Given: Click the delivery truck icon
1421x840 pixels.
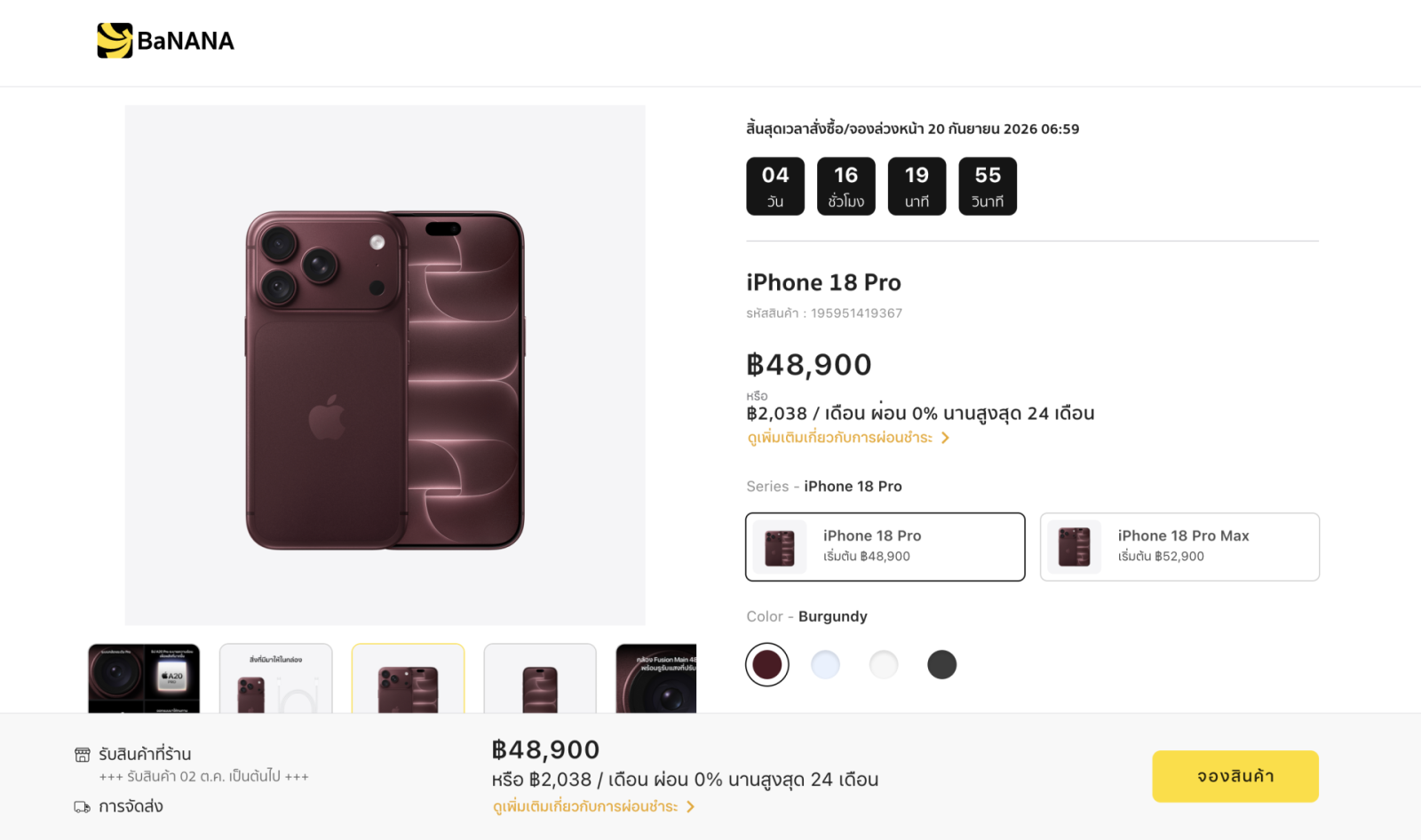Looking at the screenshot, I should (83, 807).
